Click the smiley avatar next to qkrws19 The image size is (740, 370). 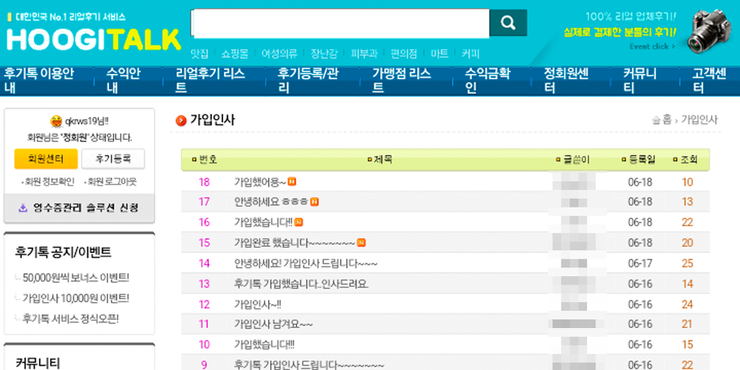tap(56, 121)
